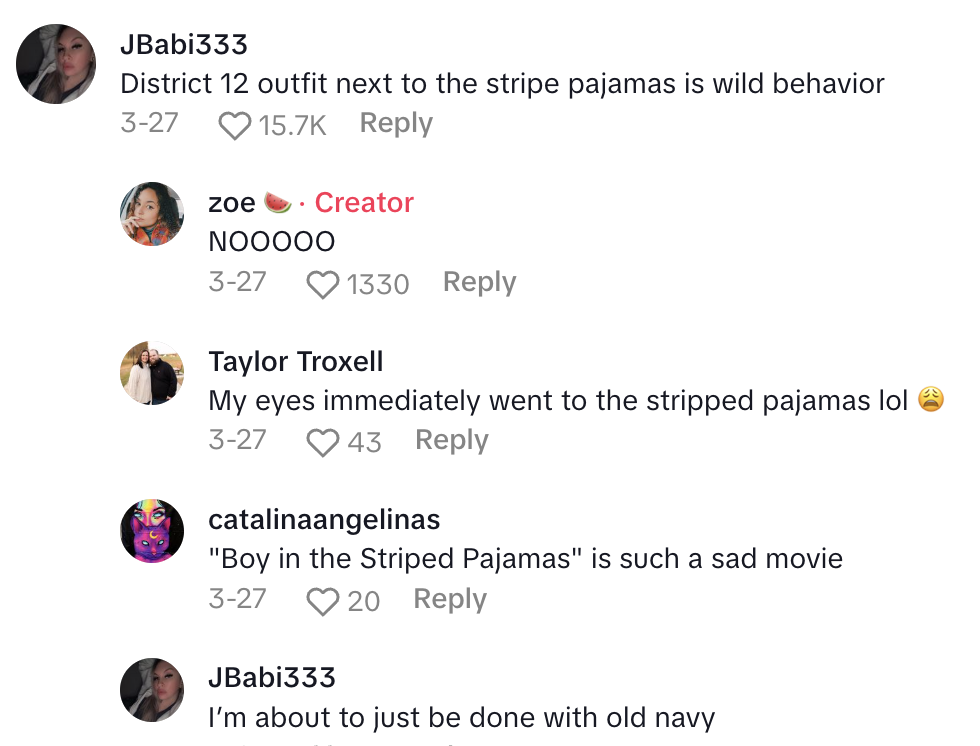Like zoe's NOOOOO reply
The image size is (980, 746).
pyautogui.click(x=322, y=285)
